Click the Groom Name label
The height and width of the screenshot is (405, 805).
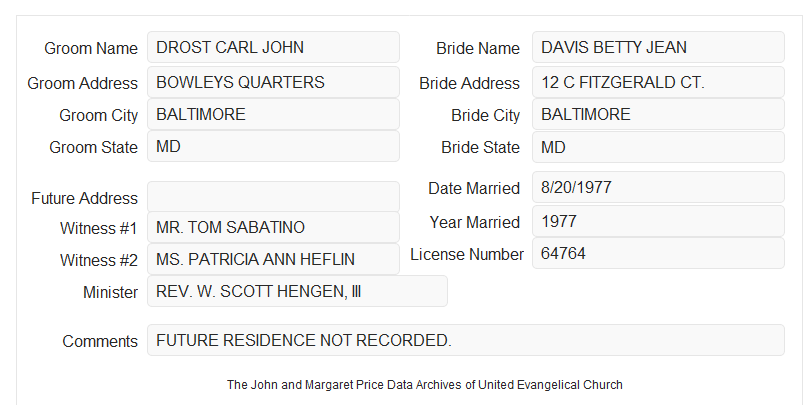91,48
